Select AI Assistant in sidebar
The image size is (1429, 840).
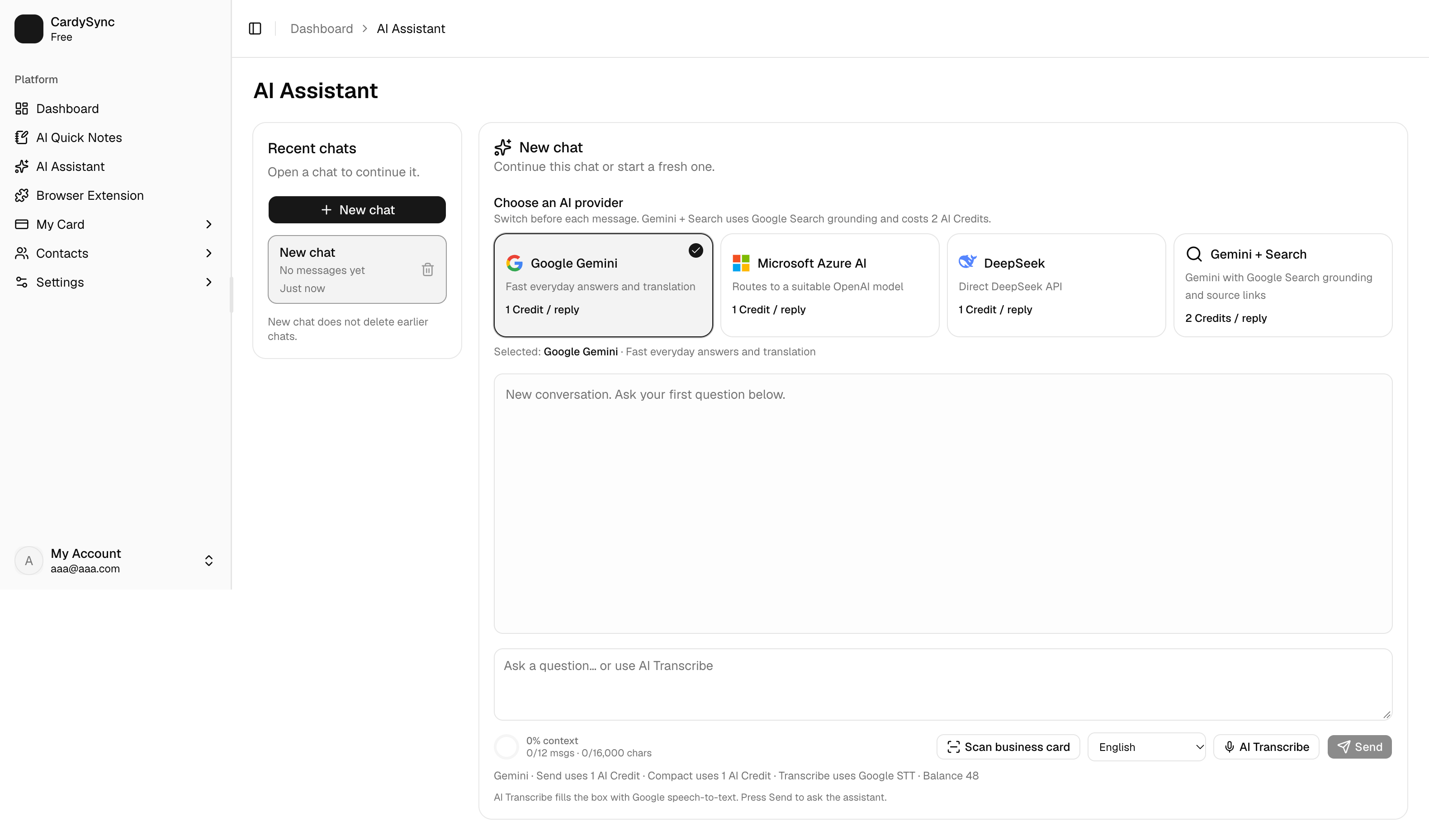point(116,166)
